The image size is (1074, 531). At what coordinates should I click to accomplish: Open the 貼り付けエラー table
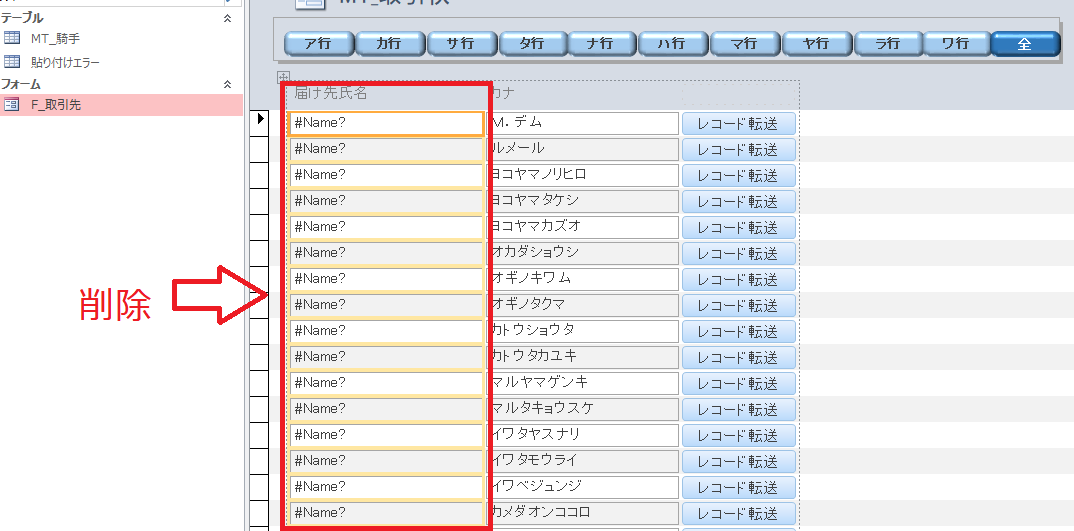pyautogui.click(x=65, y=62)
